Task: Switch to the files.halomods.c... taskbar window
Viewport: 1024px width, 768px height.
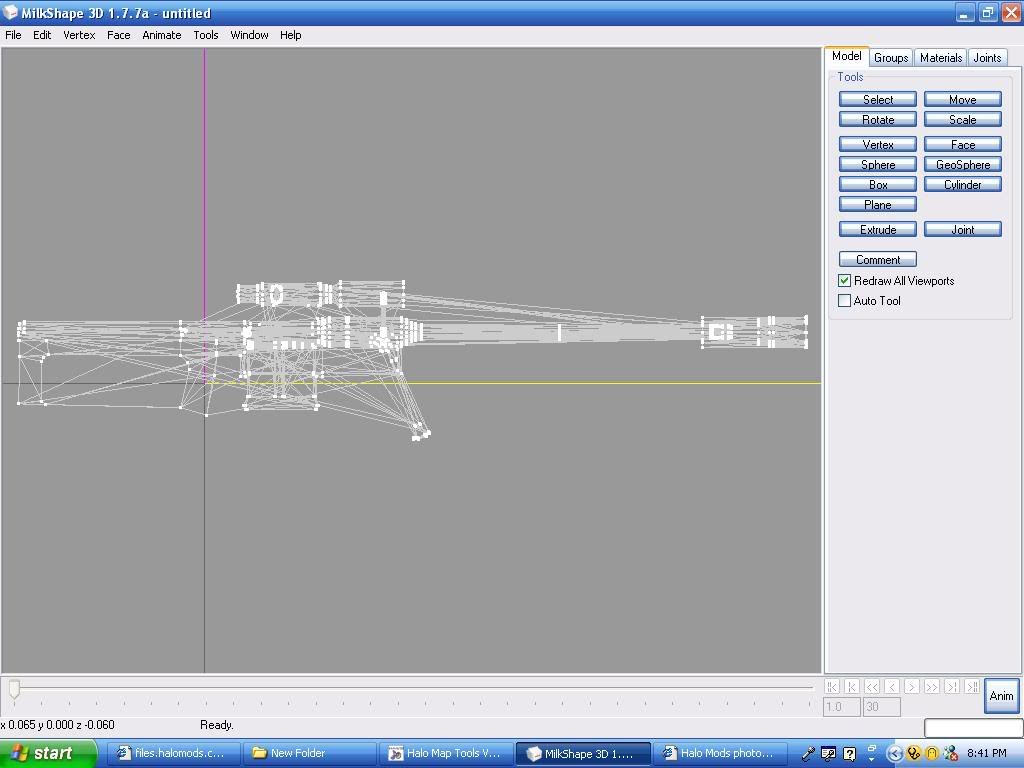Action: tap(174, 754)
